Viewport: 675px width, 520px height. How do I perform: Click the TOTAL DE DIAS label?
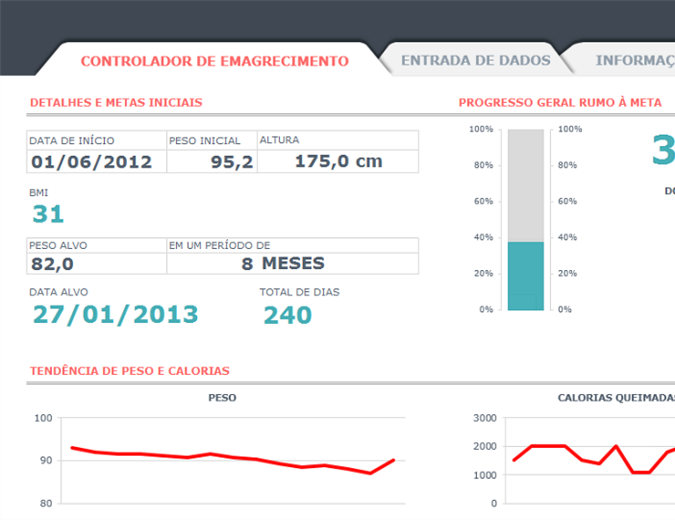(x=300, y=292)
